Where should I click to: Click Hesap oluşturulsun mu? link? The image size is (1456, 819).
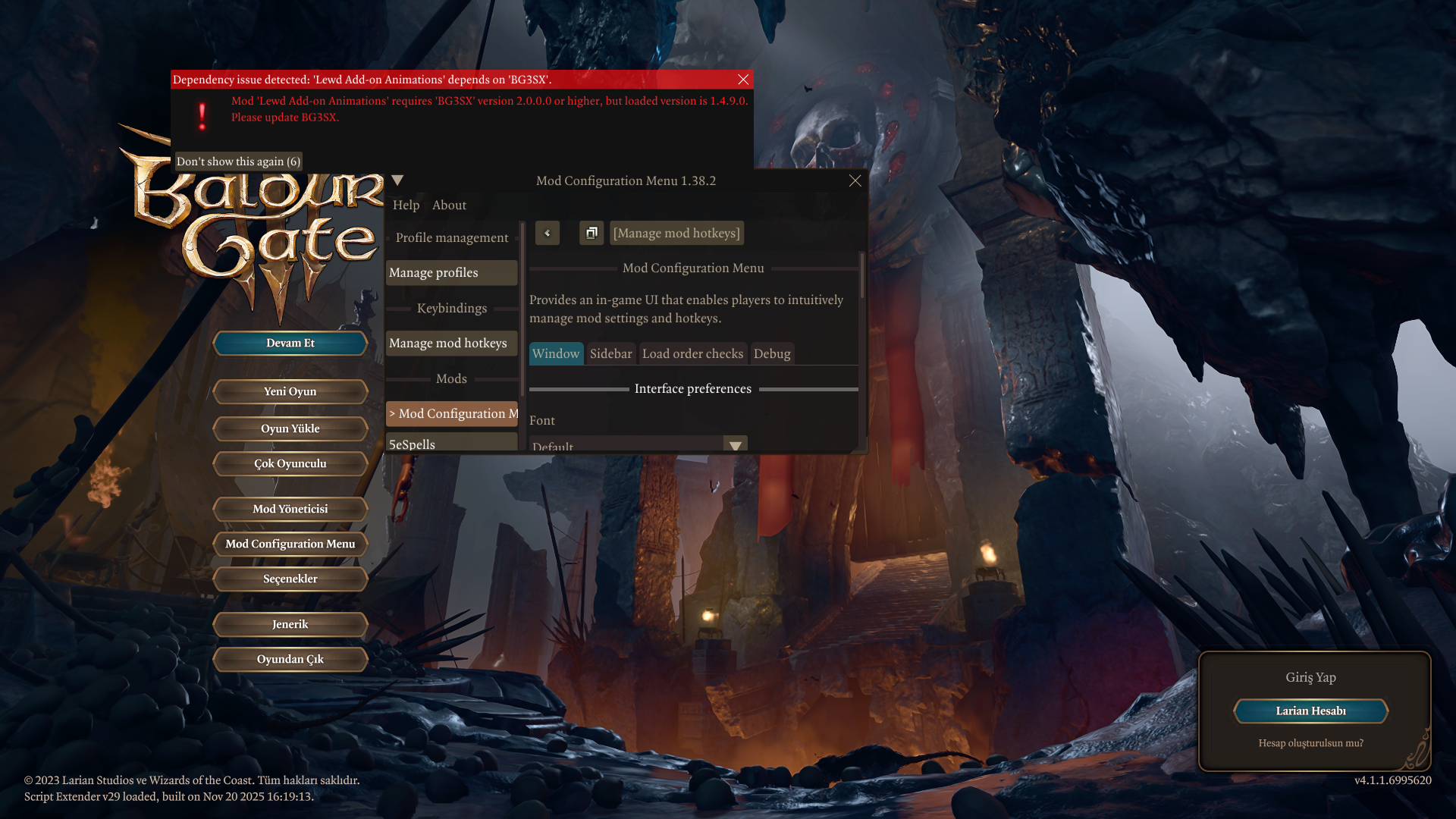click(1311, 743)
